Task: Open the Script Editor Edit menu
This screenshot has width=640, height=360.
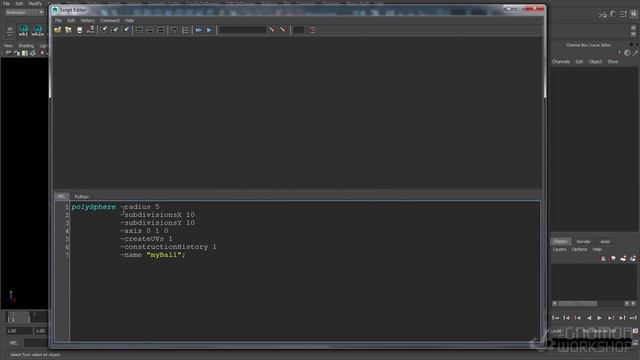Action: (71, 20)
